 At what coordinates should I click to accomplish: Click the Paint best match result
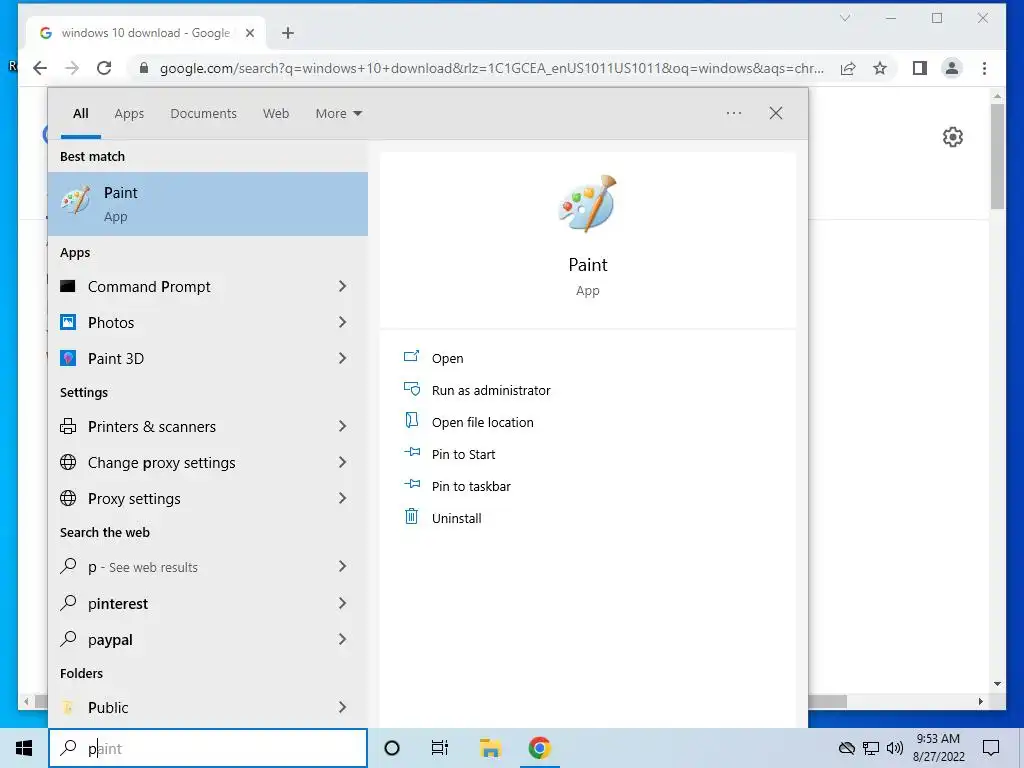(208, 204)
